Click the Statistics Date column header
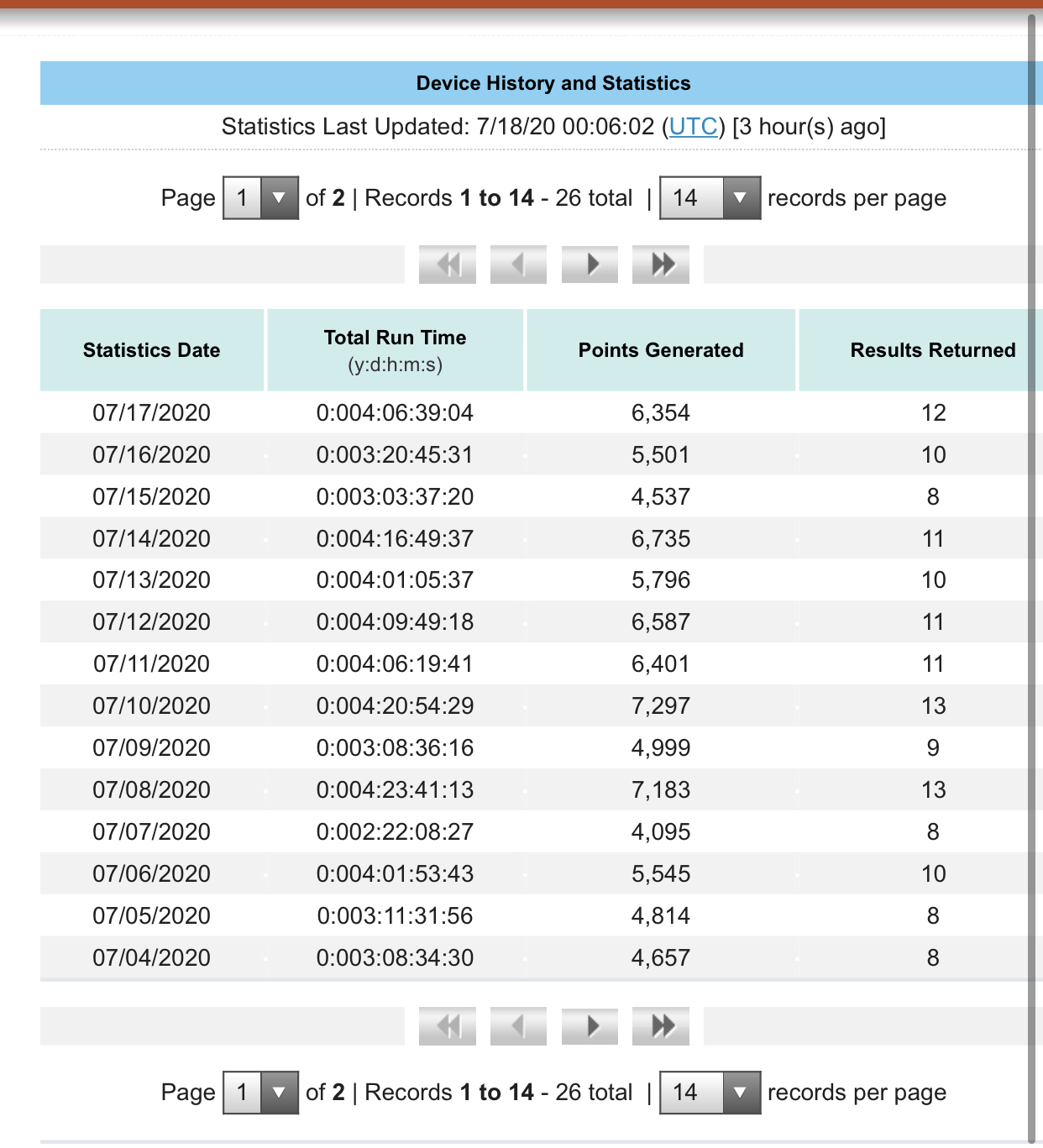Viewport: 1043px width, 1148px height. [x=152, y=350]
